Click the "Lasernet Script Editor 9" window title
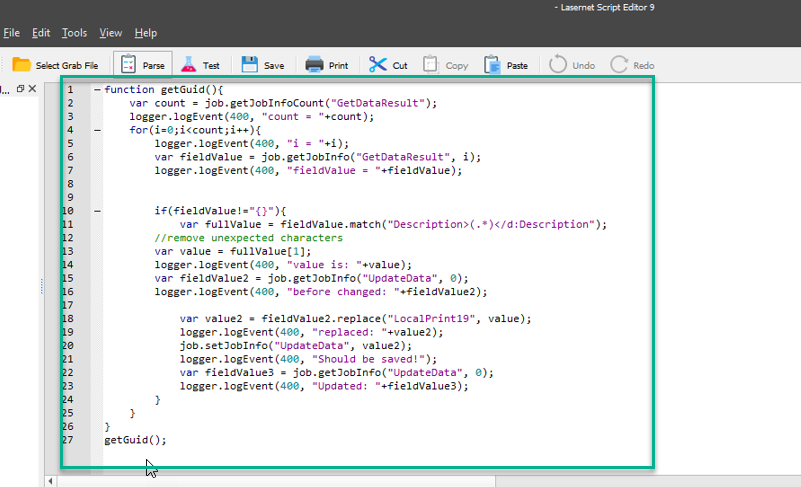Viewport: 801px width, 487px height. (607, 8)
